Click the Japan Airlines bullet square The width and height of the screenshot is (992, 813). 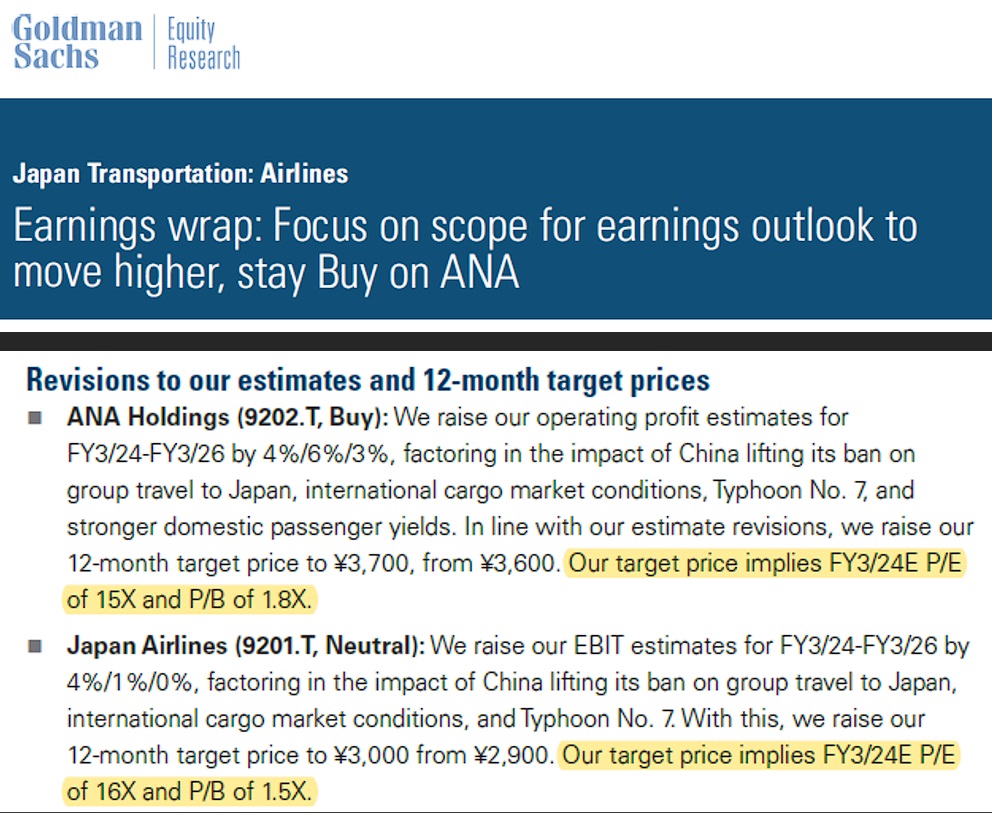point(35,646)
